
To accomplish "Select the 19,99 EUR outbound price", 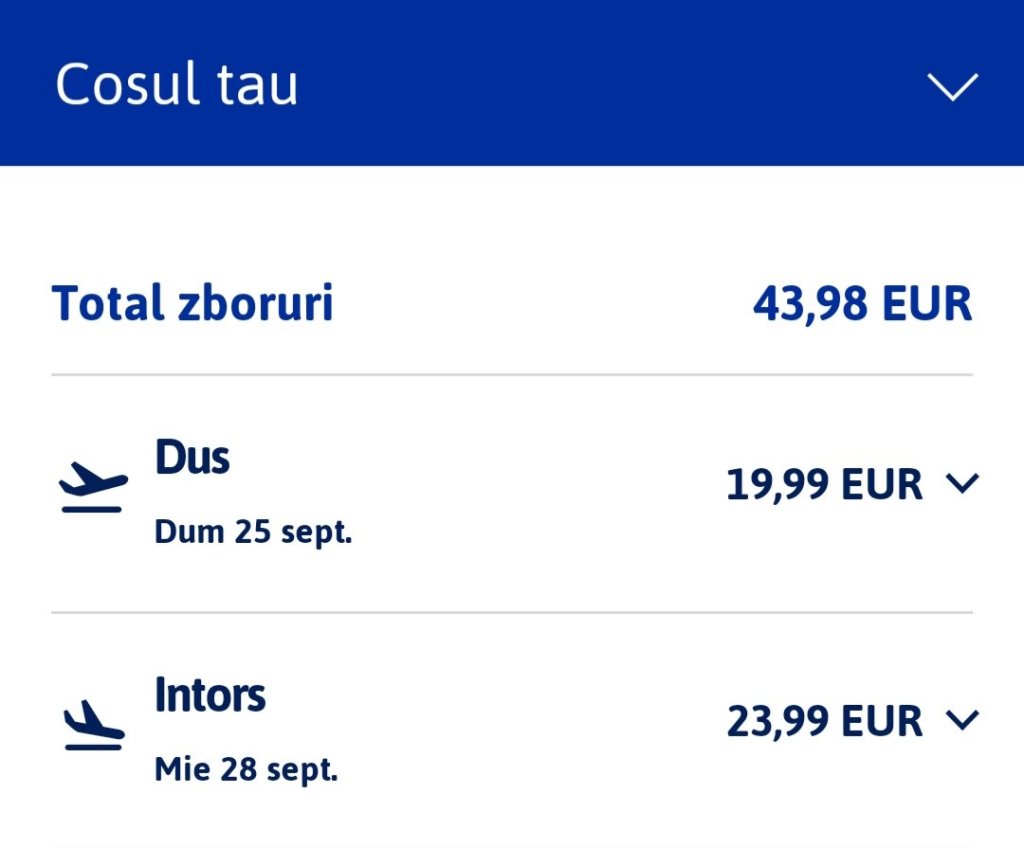I will (x=823, y=485).
